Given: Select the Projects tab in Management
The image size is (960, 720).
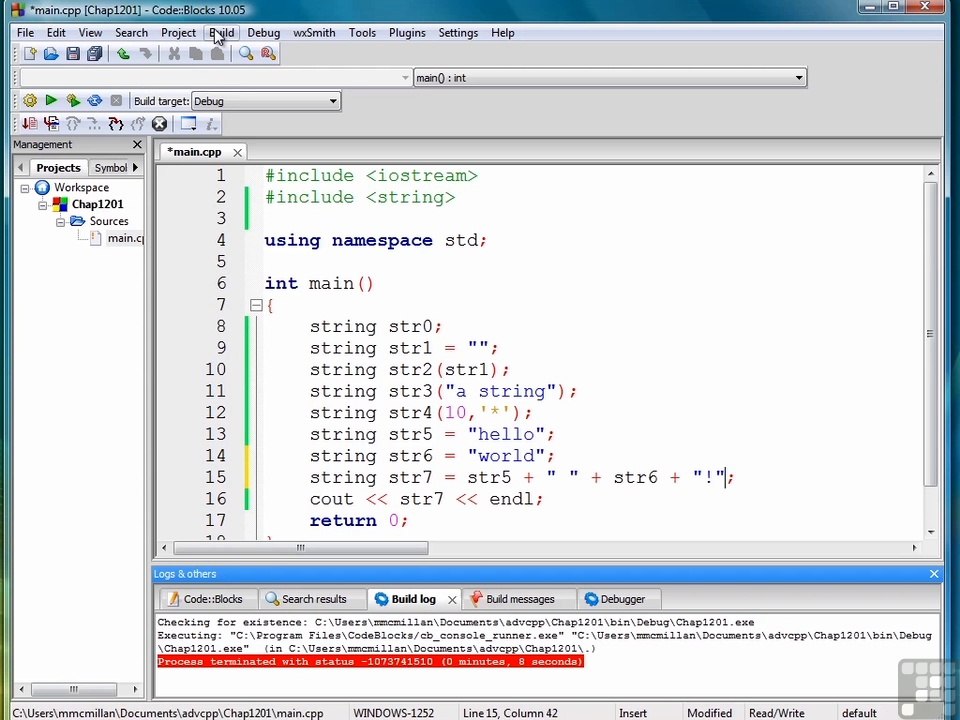Looking at the screenshot, I should click(58, 168).
